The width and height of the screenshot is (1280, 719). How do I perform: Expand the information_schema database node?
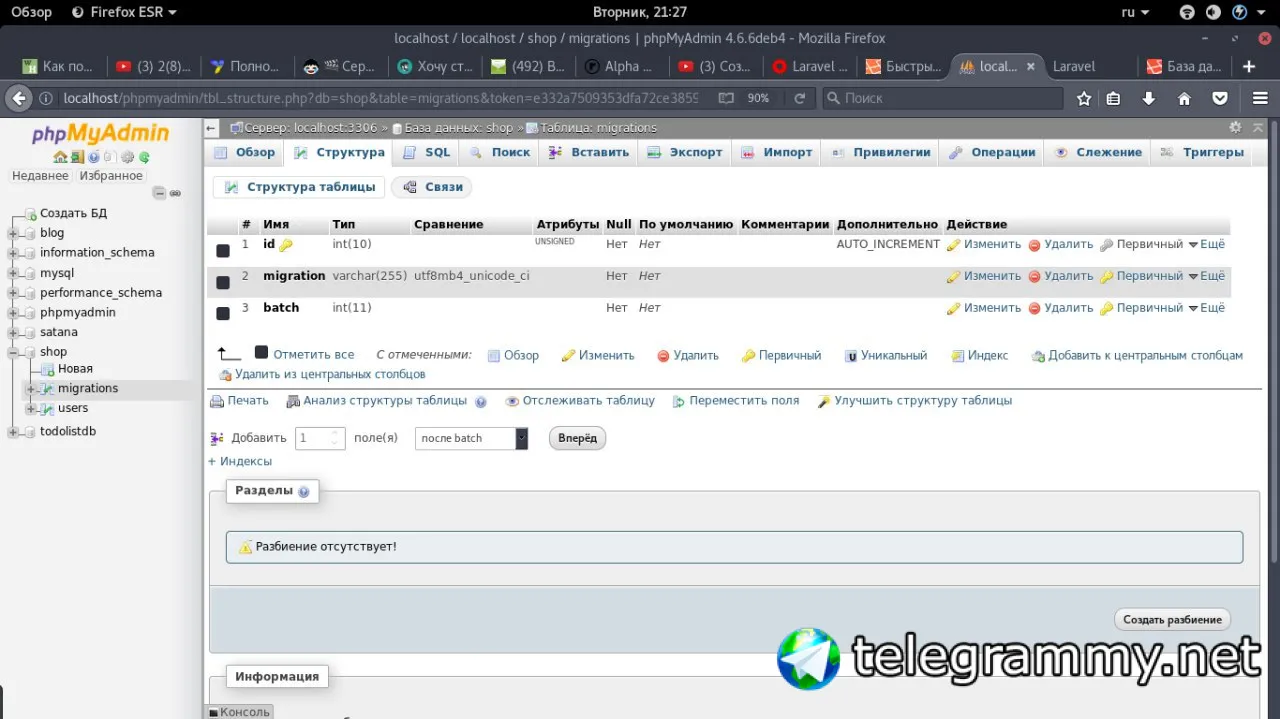click(x=13, y=253)
